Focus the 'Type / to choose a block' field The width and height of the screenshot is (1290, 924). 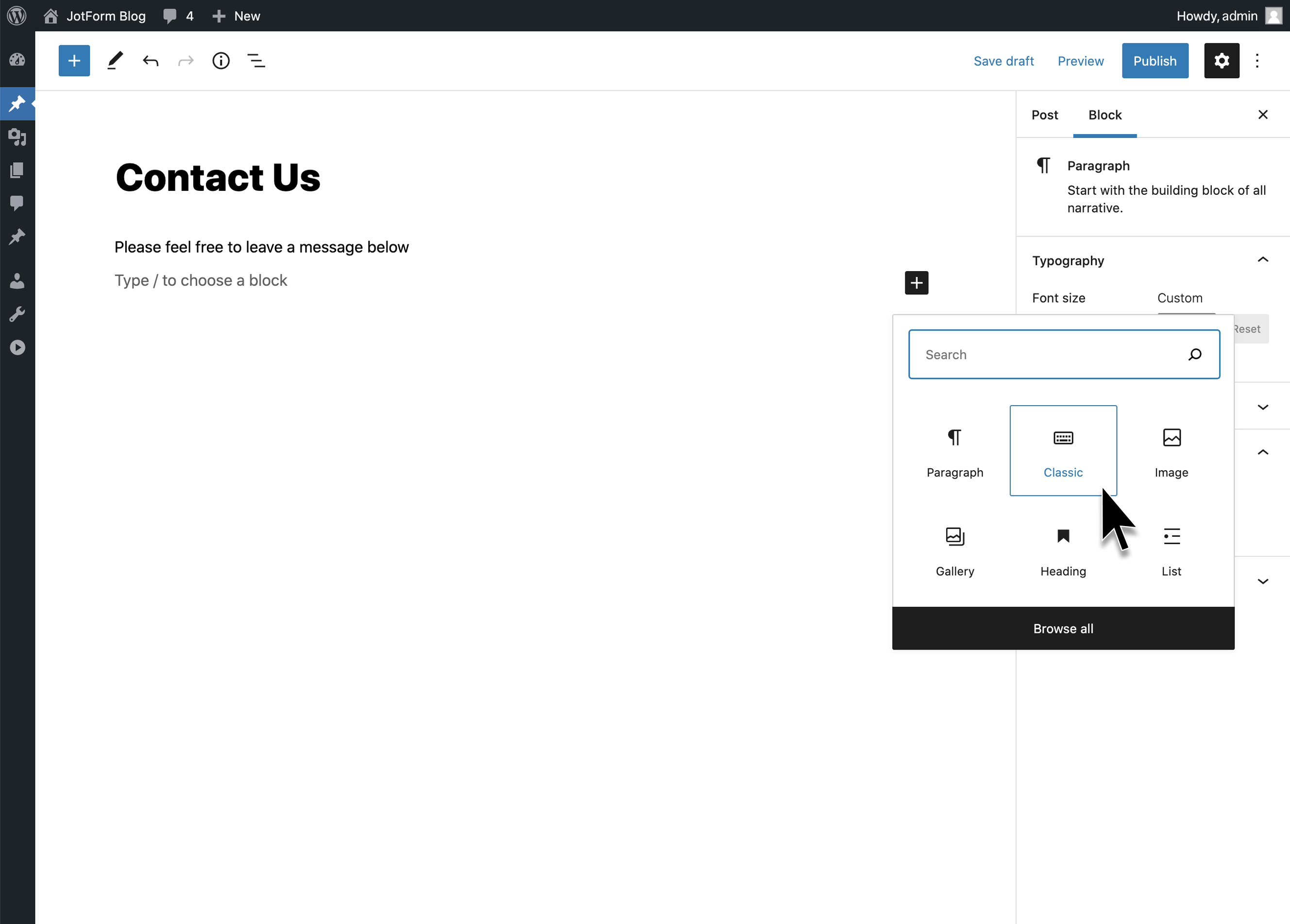click(x=201, y=280)
